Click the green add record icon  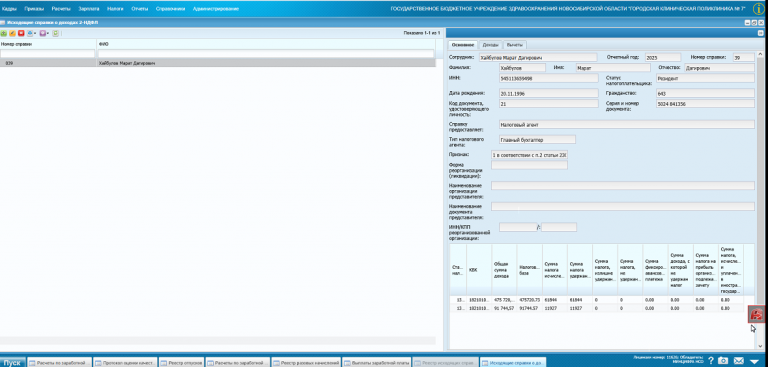pyautogui.click(x=4, y=33)
